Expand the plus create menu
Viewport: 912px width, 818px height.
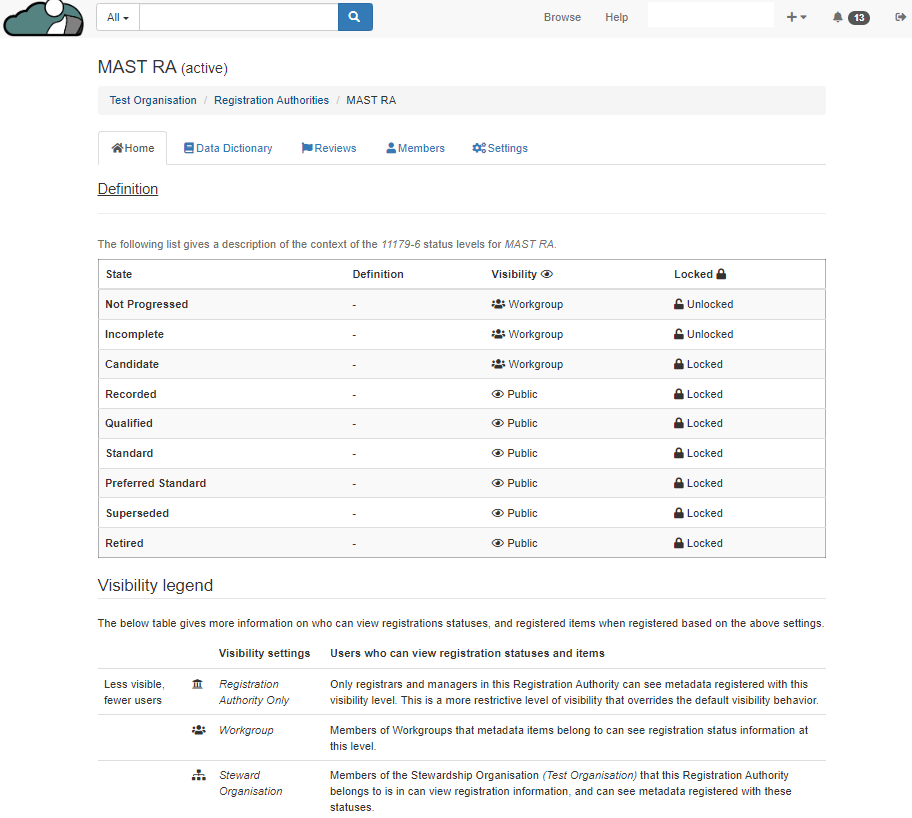796,17
